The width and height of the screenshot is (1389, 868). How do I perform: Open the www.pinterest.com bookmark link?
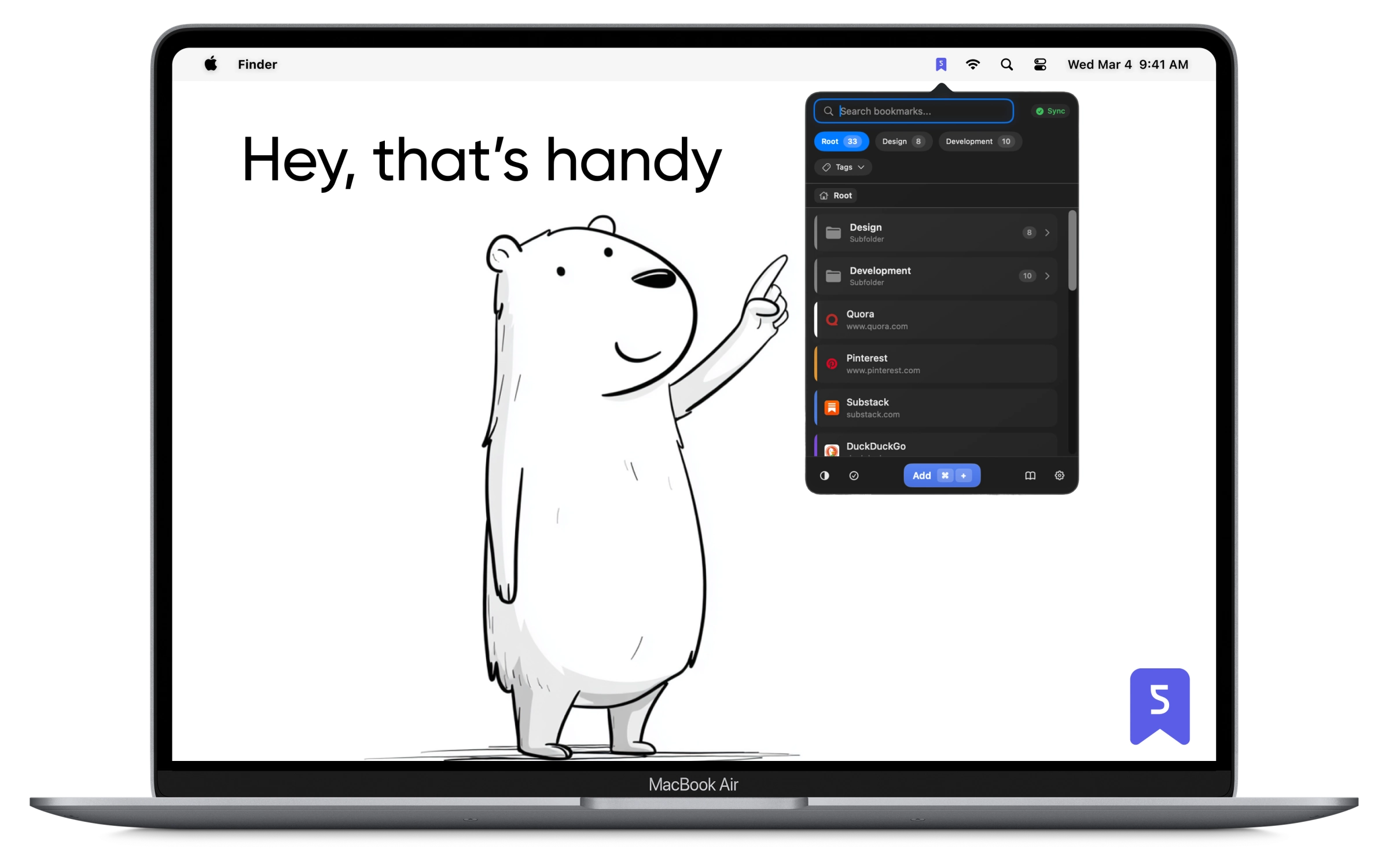point(883,371)
